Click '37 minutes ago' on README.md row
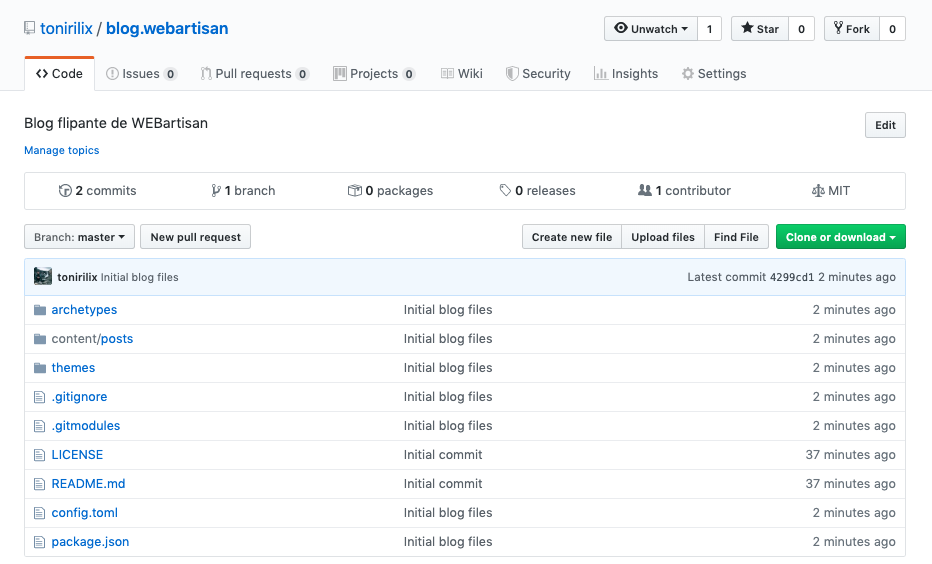Screen dimensions: 932x564 pos(851,484)
